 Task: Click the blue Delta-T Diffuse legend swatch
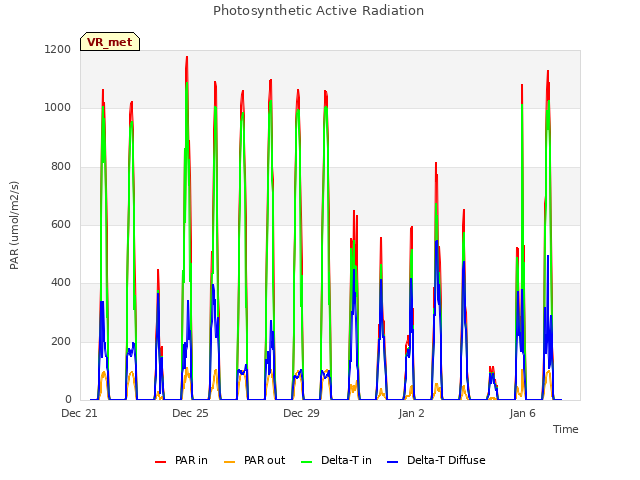click(393, 462)
